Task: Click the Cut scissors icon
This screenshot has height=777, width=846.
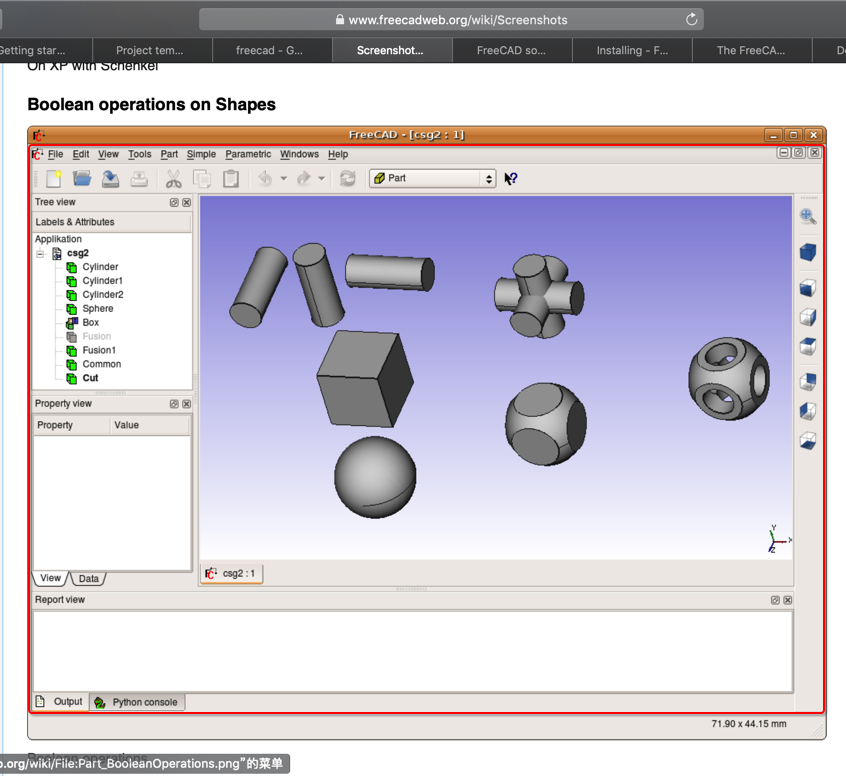Action: coord(173,179)
